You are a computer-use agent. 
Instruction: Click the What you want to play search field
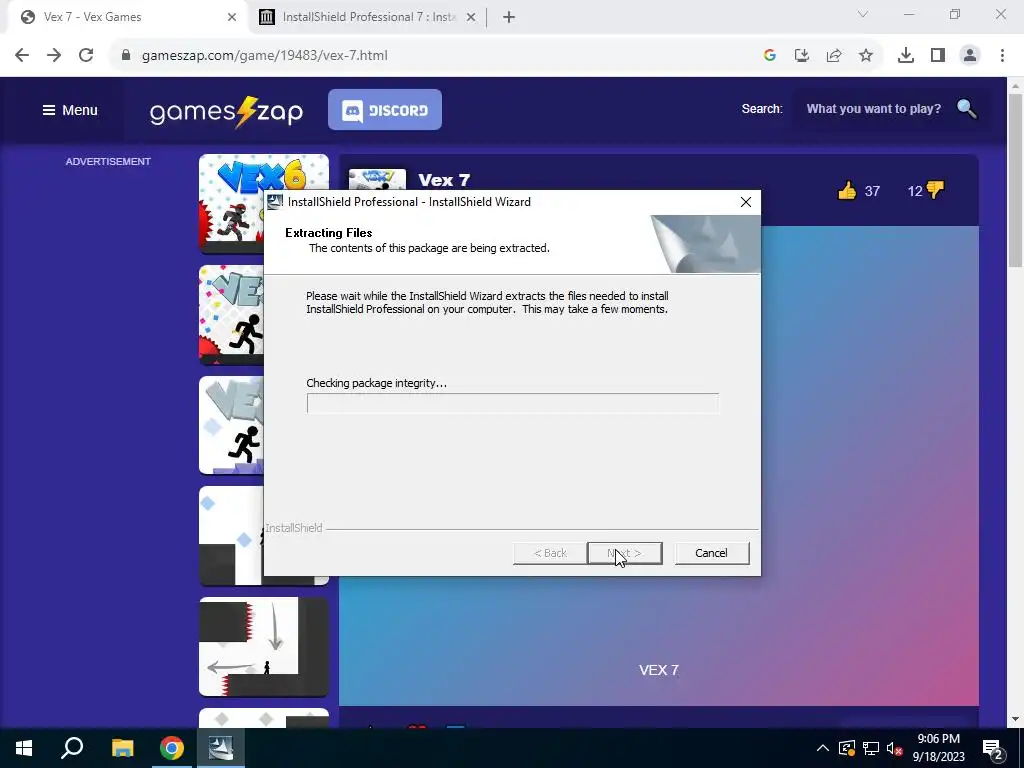[874, 109]
